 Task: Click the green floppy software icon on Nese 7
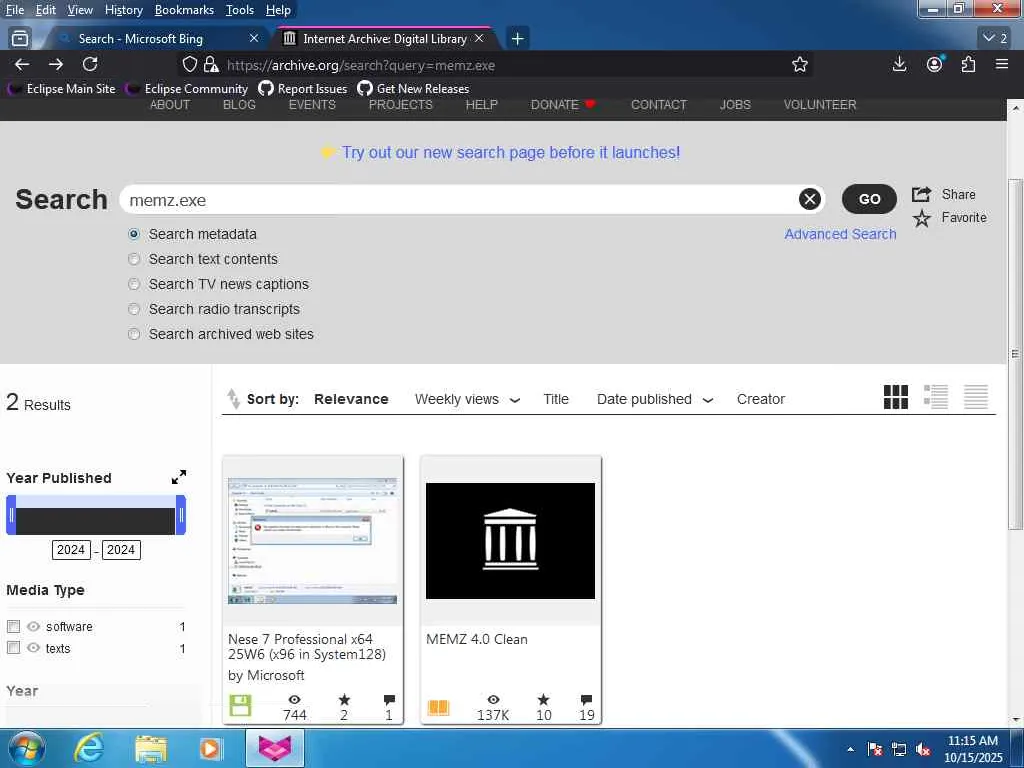[240, 706]
